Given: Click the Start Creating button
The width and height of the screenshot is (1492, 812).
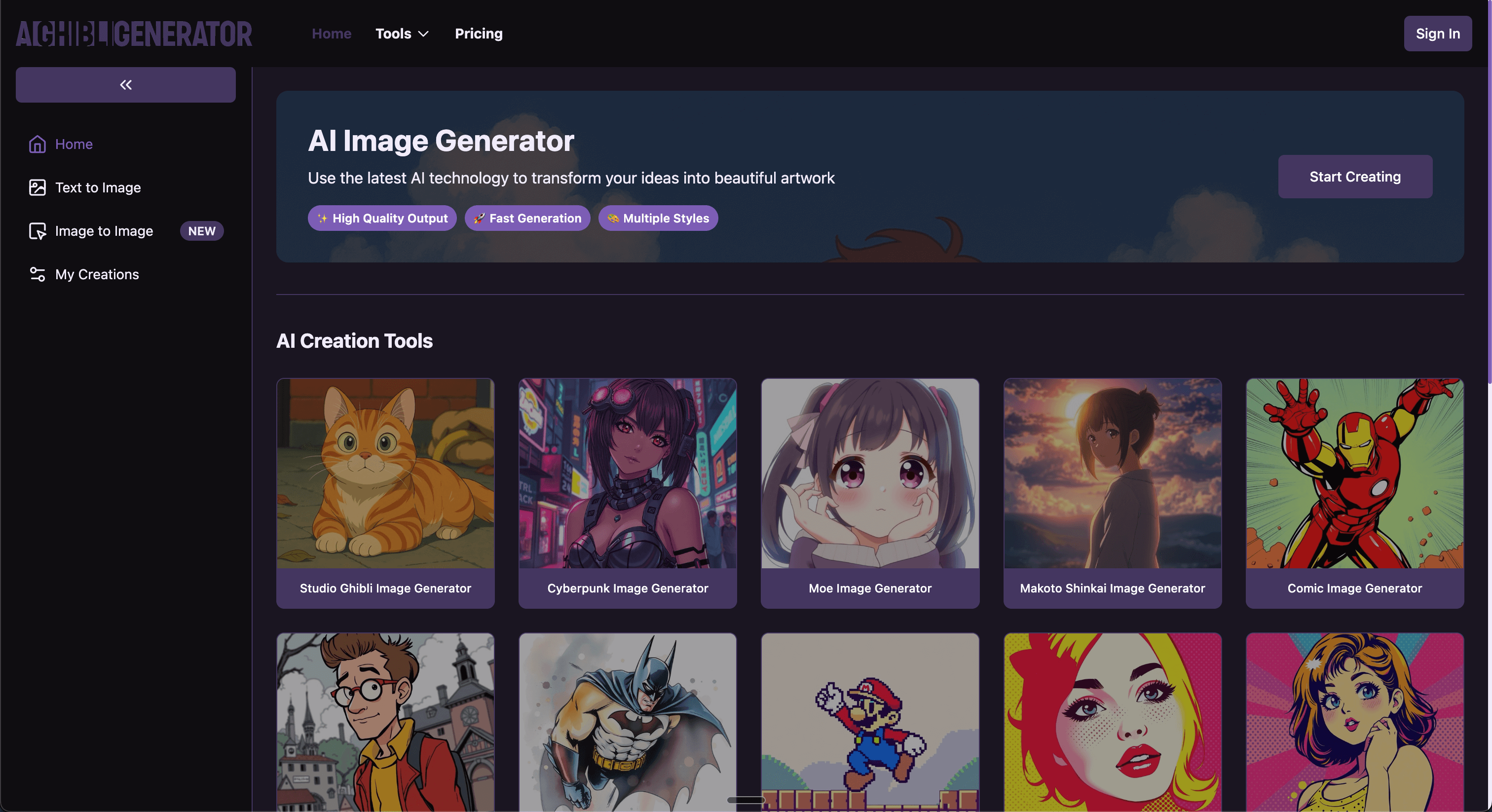Looking at the screenshot, I should pos(1355,177).
